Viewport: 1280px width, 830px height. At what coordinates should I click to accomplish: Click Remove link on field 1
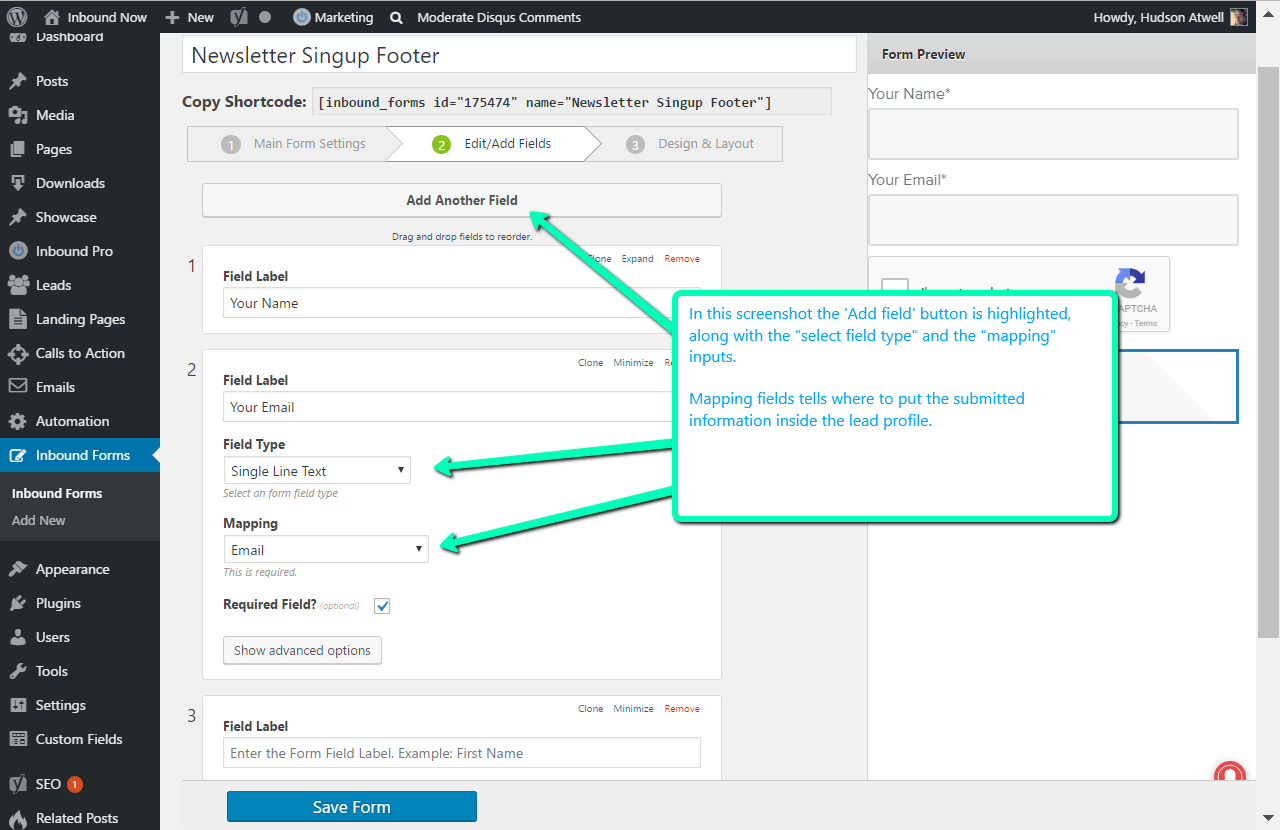point(682,259)
